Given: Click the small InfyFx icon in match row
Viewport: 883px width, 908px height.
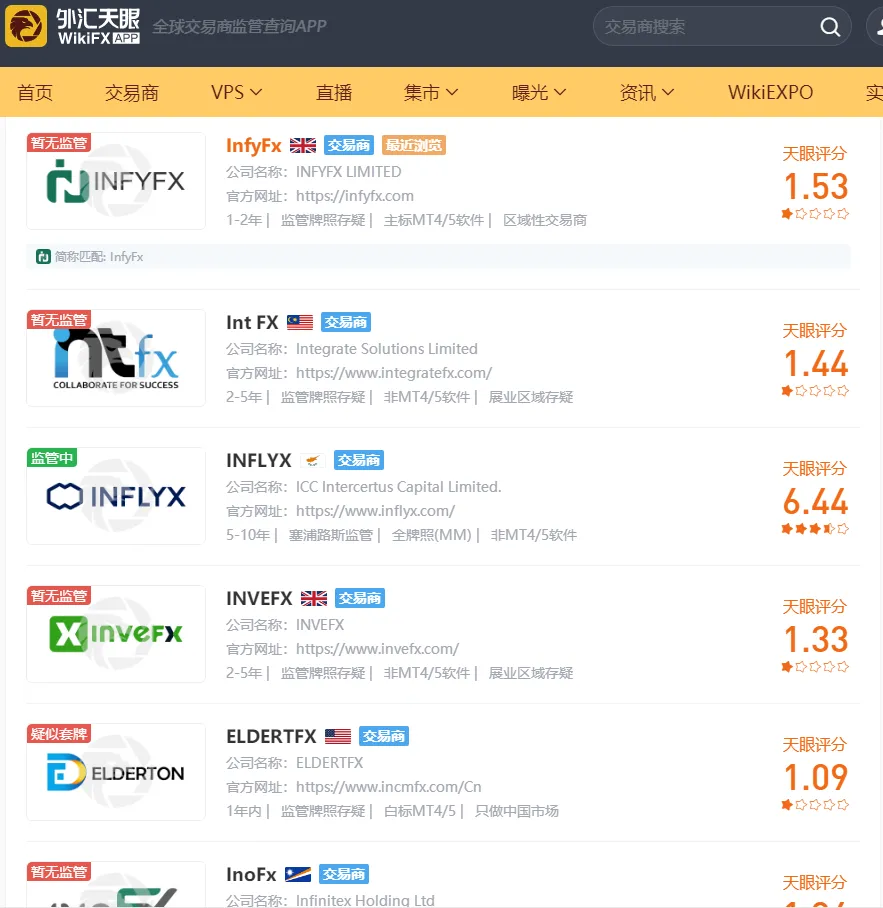Looking at the screenshot, I should (x=43, y=257).
